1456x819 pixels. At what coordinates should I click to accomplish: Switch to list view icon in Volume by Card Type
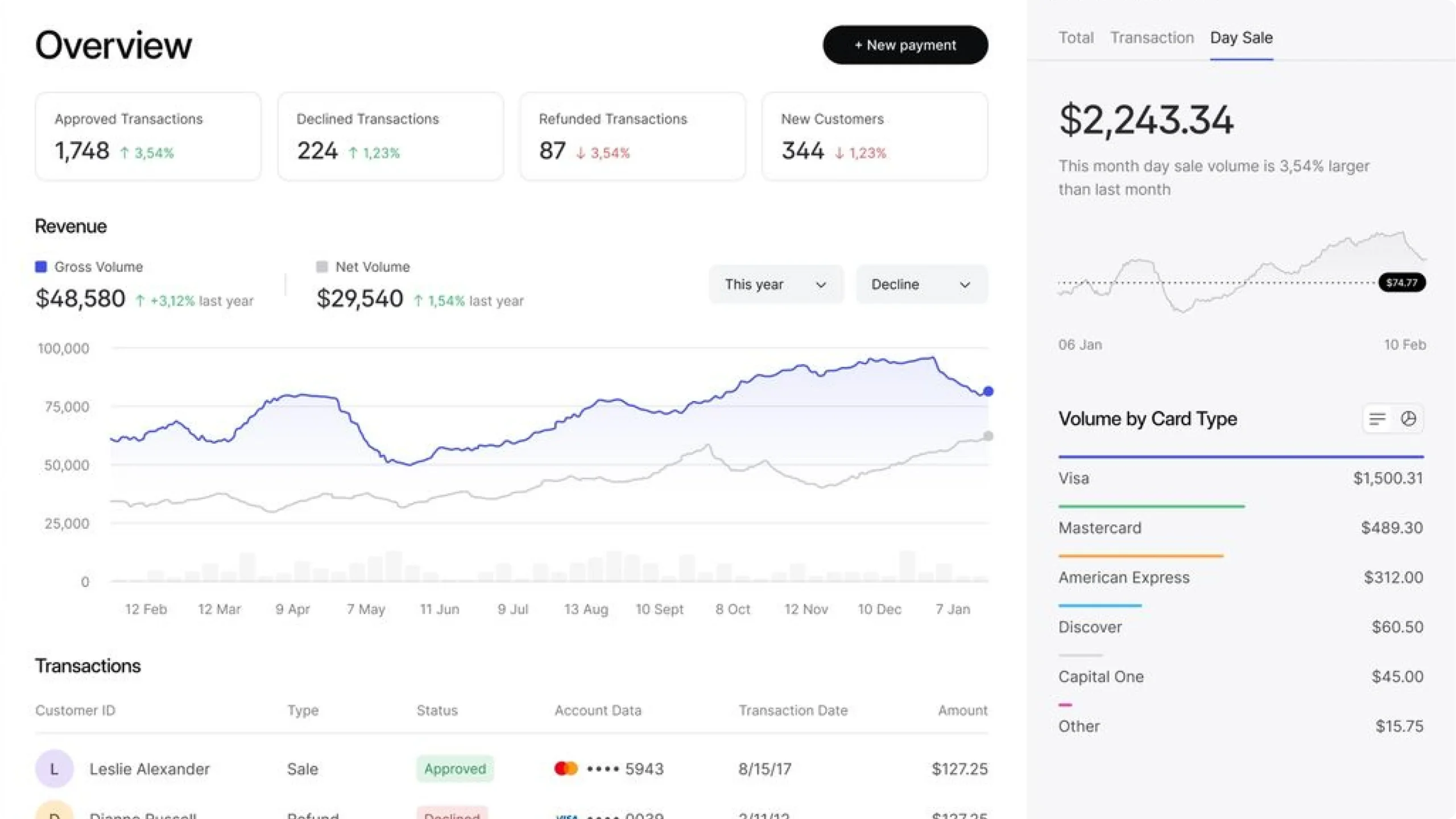(x=1377, y=419)
